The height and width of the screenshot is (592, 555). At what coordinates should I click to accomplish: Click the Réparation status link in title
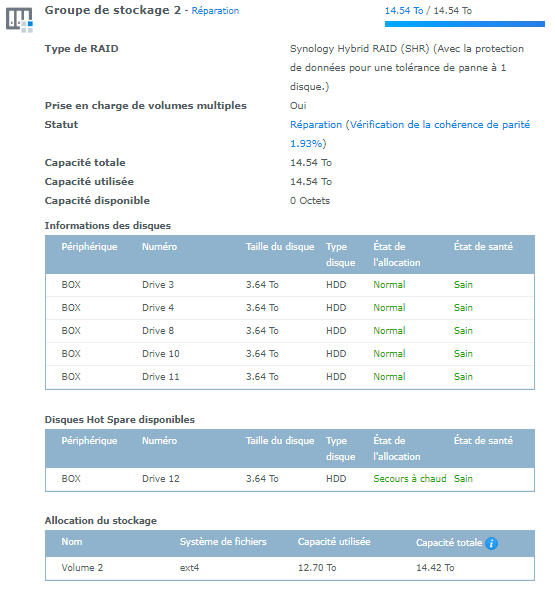coord(215,11)
